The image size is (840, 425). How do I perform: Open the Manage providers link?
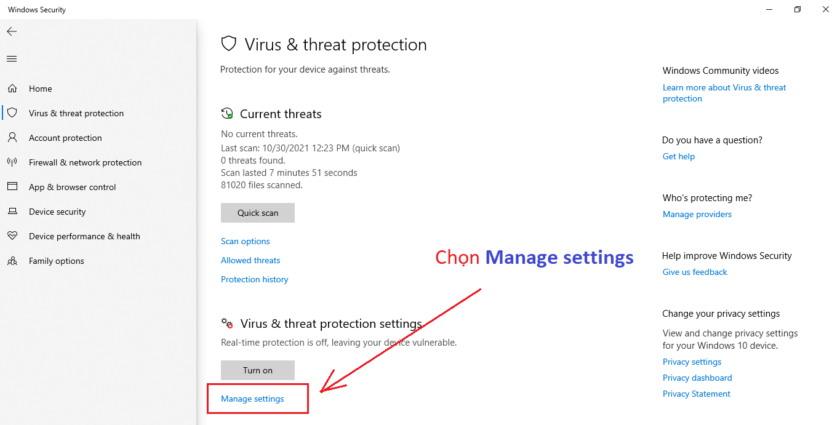click(696, 214)
